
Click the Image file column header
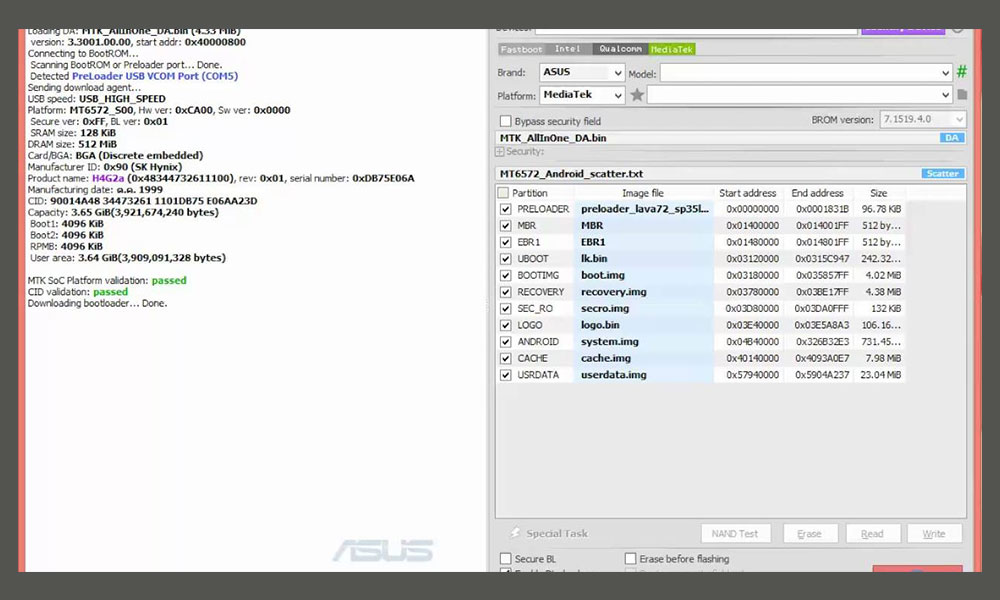(x=643, y=193)
